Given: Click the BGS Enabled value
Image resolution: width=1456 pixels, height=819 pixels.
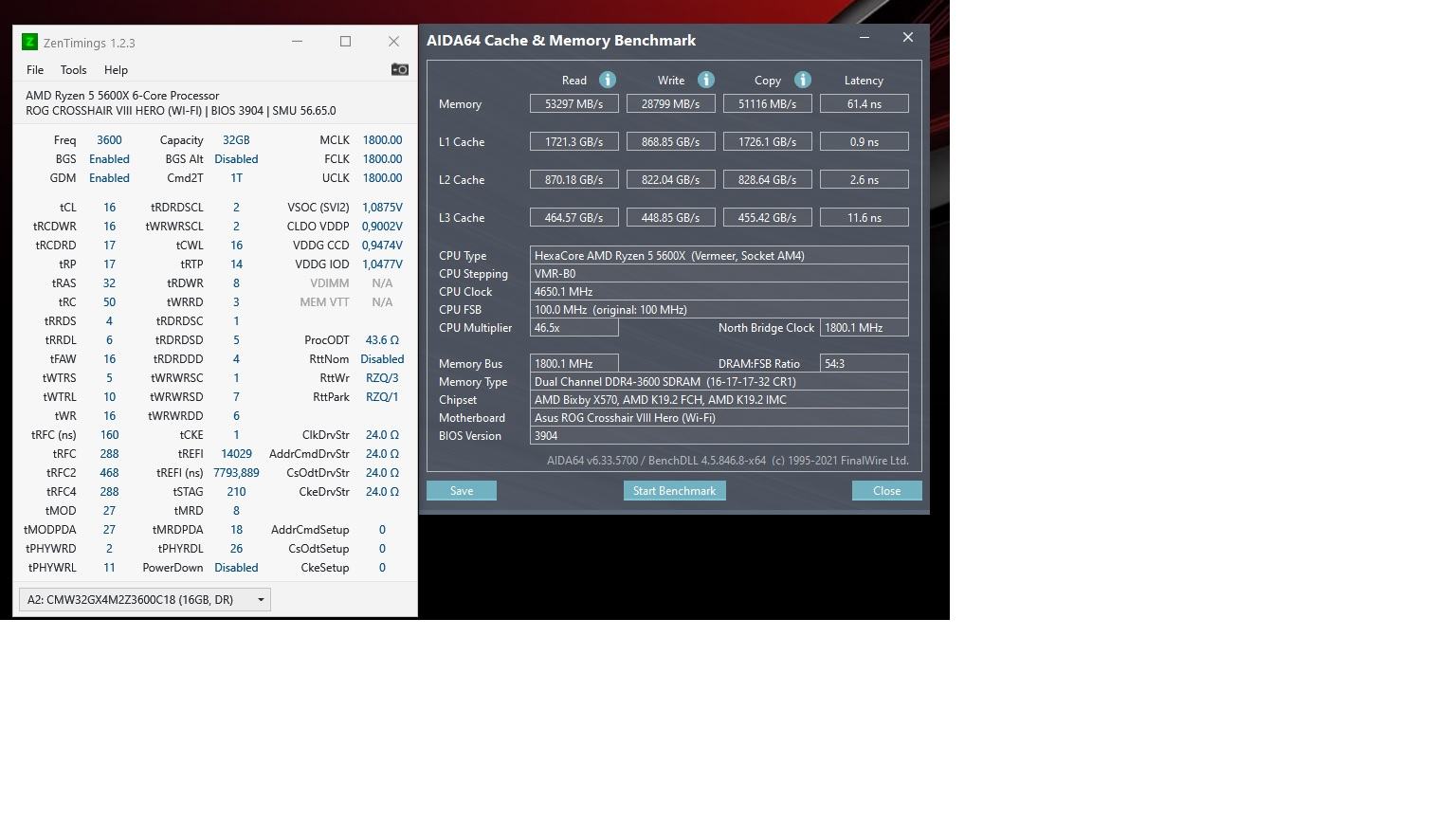Looking at the screenshot, I should tap(109, 158).
